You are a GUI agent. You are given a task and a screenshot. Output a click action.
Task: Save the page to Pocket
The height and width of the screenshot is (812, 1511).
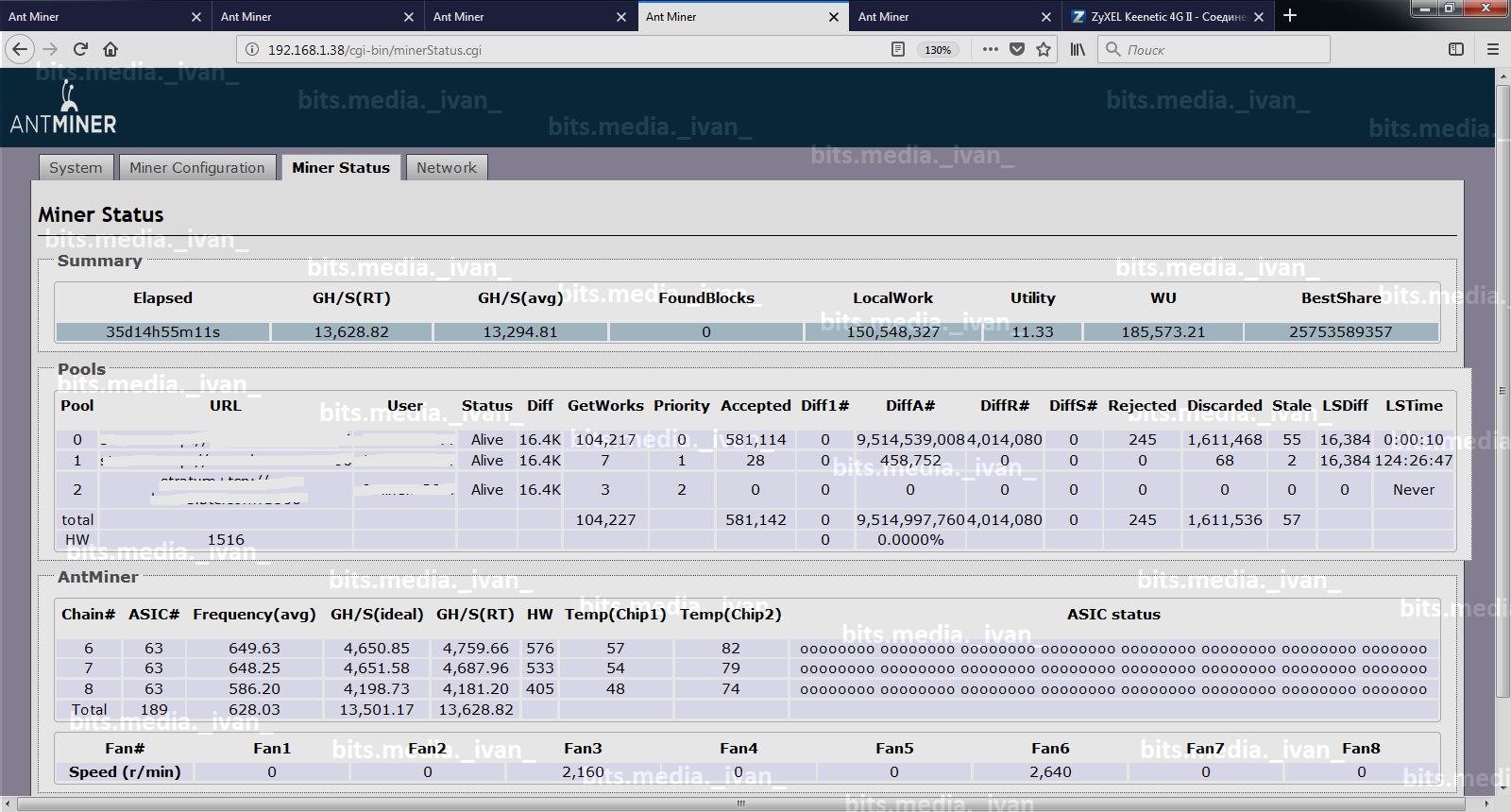pyautogui.click(x=1017, y=49)
